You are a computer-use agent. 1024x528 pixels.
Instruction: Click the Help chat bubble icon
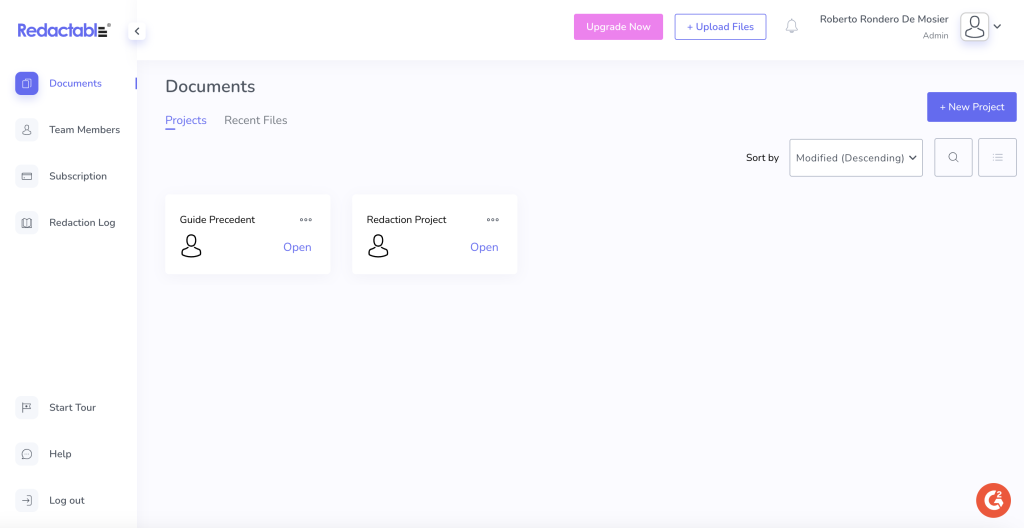27,454
